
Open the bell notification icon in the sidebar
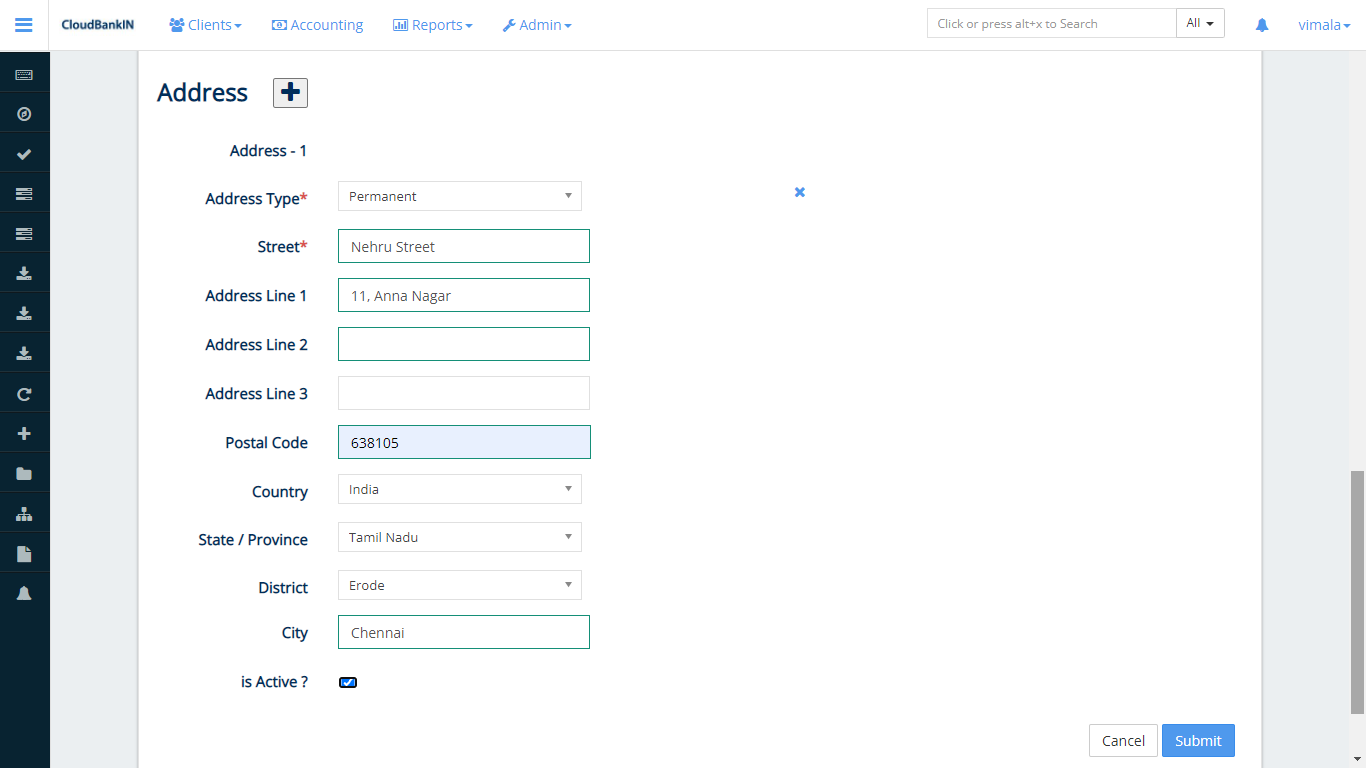click(x=24, y=592)
